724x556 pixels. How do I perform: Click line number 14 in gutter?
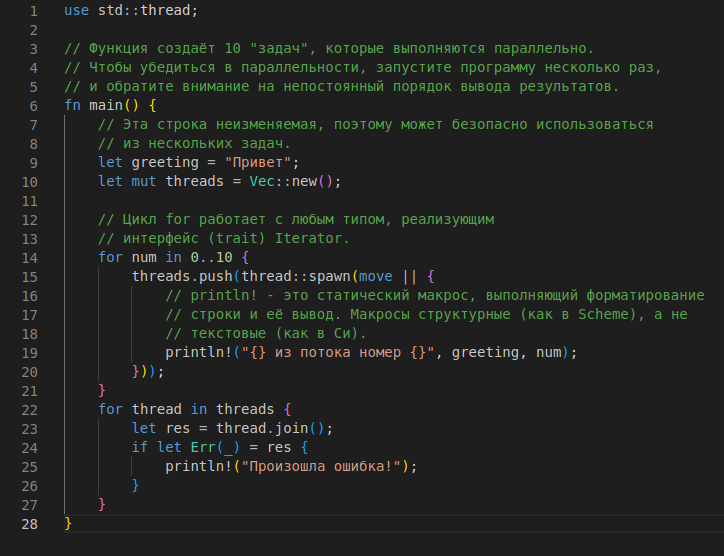pos(30,258)
